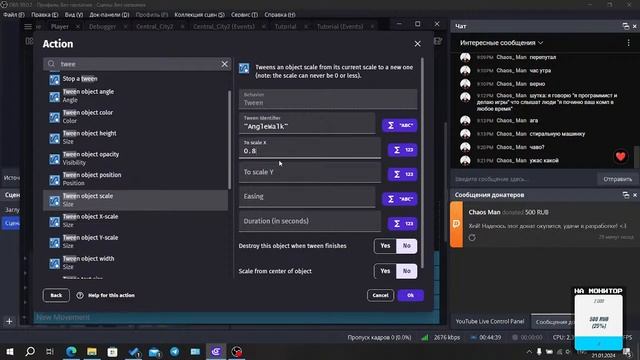Close the Action dialog
The height and width of the screenshot is (360, 640).
(417, 44)
